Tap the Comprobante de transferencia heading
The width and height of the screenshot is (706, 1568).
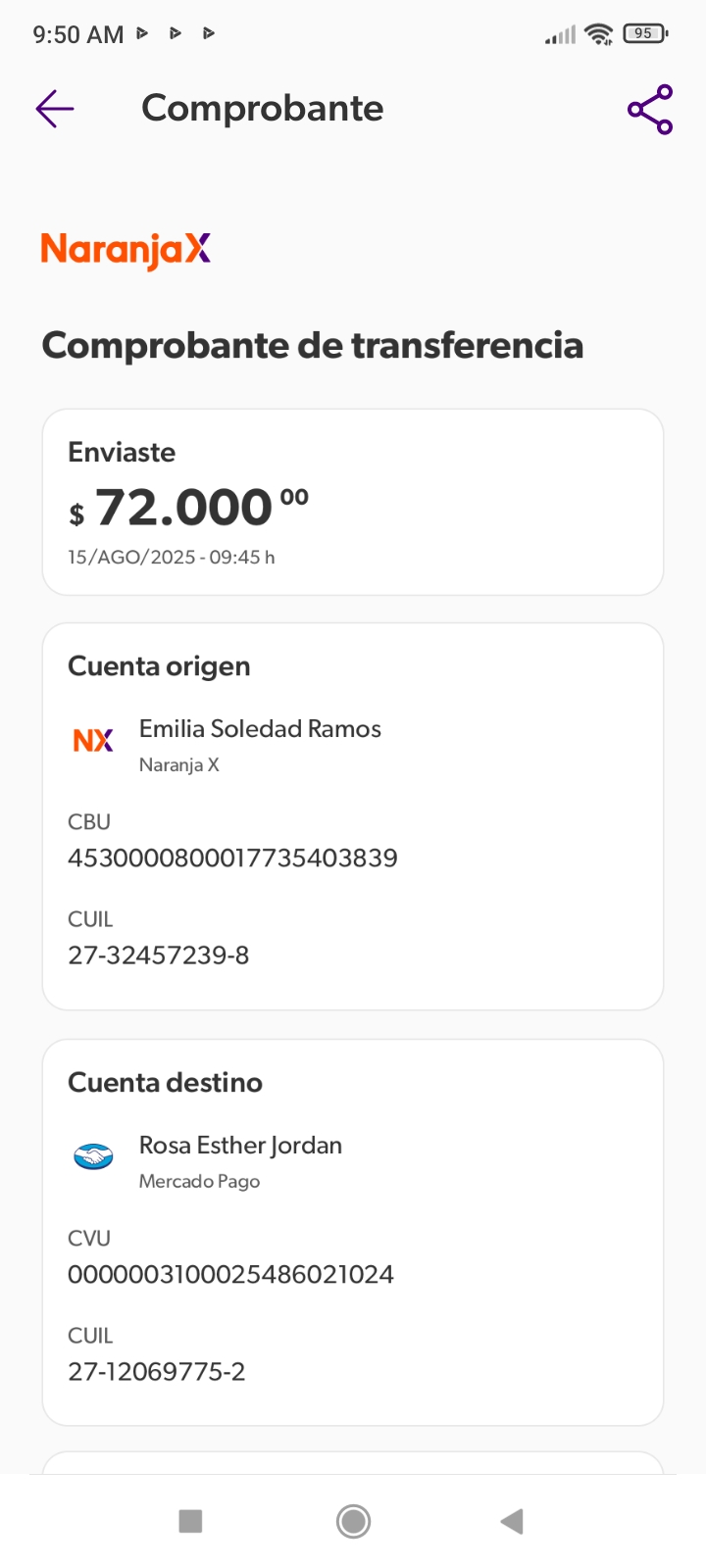tap(312, 346)
